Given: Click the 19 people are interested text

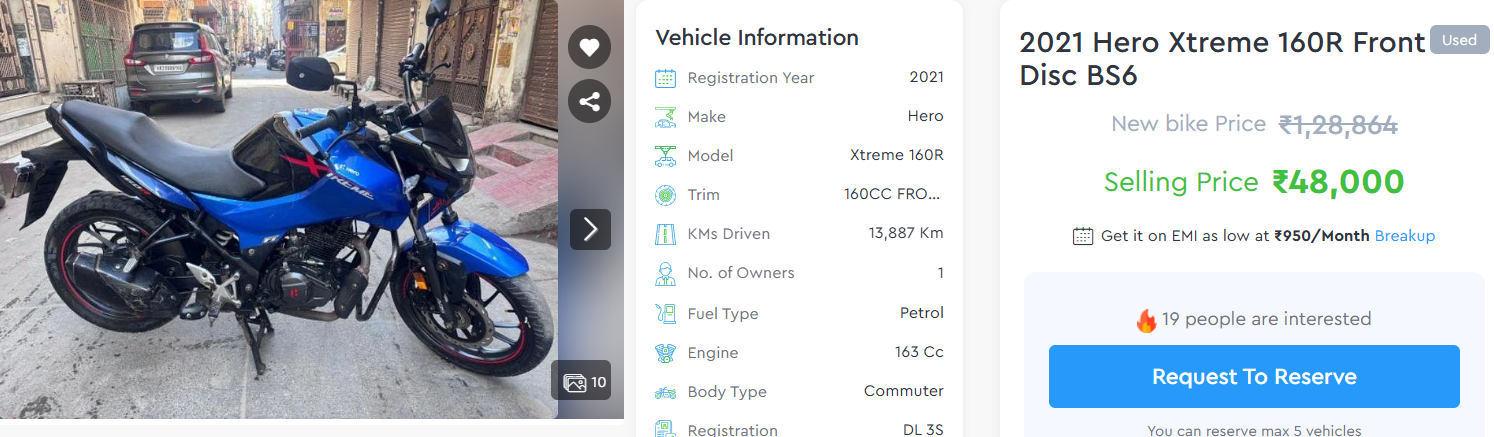Looking at the screenshot, I should (x=1267, y=319).
